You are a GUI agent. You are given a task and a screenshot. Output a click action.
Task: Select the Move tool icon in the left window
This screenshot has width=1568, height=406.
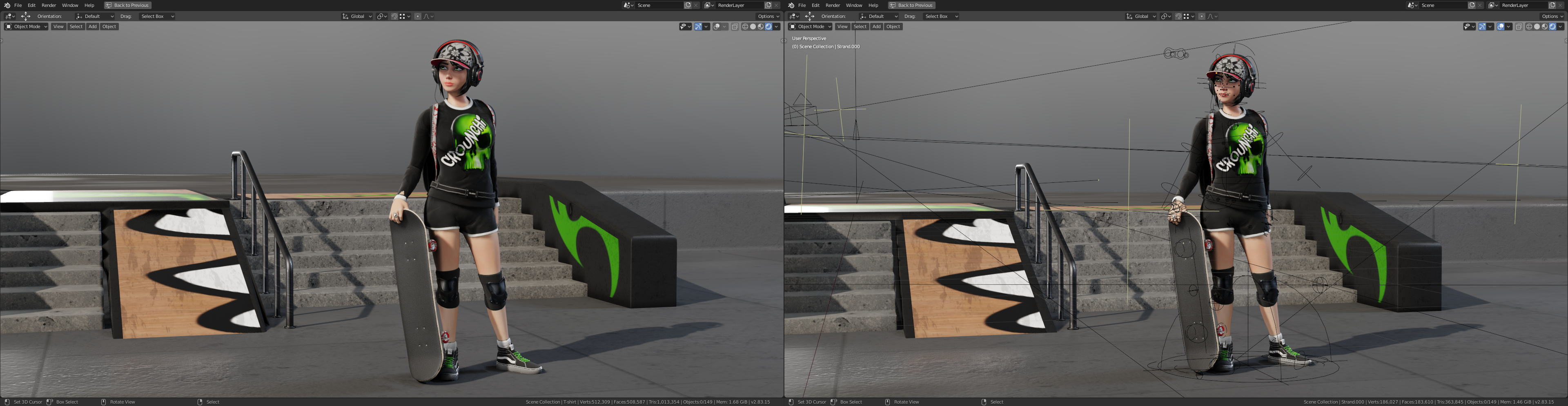(x=26, y=16)
